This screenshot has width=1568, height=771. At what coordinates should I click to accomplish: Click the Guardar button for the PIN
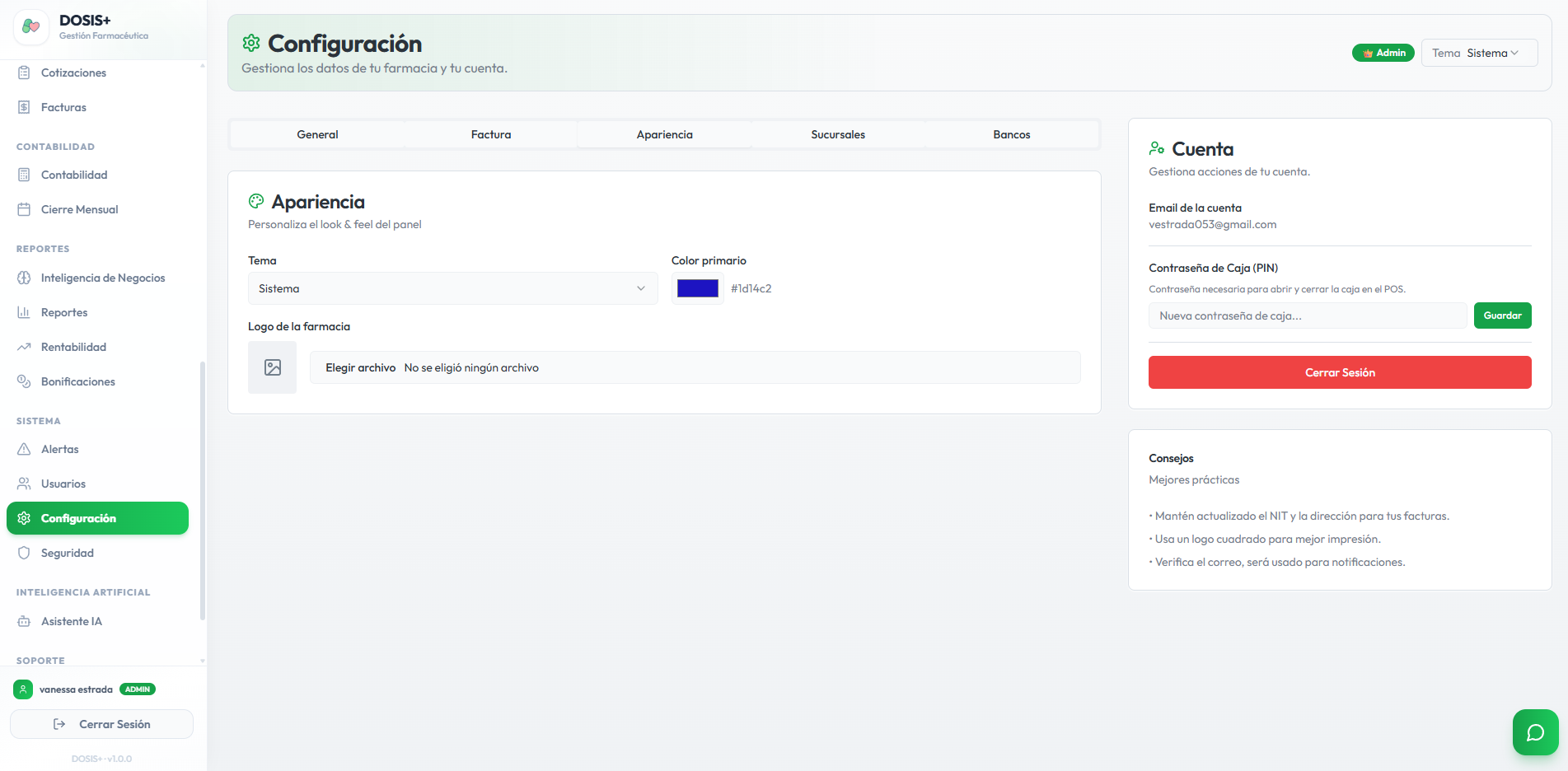[x=1502, y=315]
